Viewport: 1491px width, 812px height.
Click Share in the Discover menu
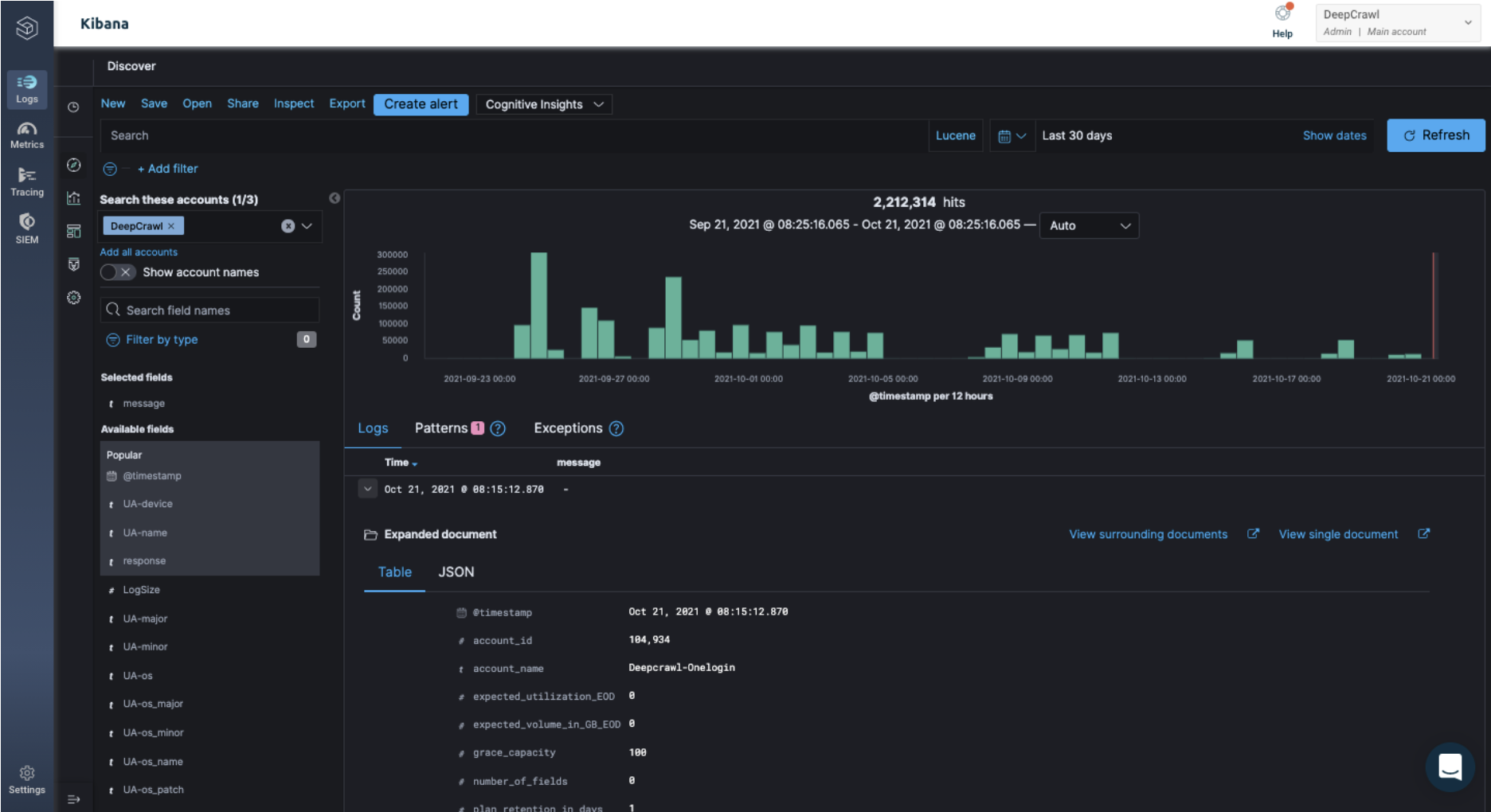point(243,103)
